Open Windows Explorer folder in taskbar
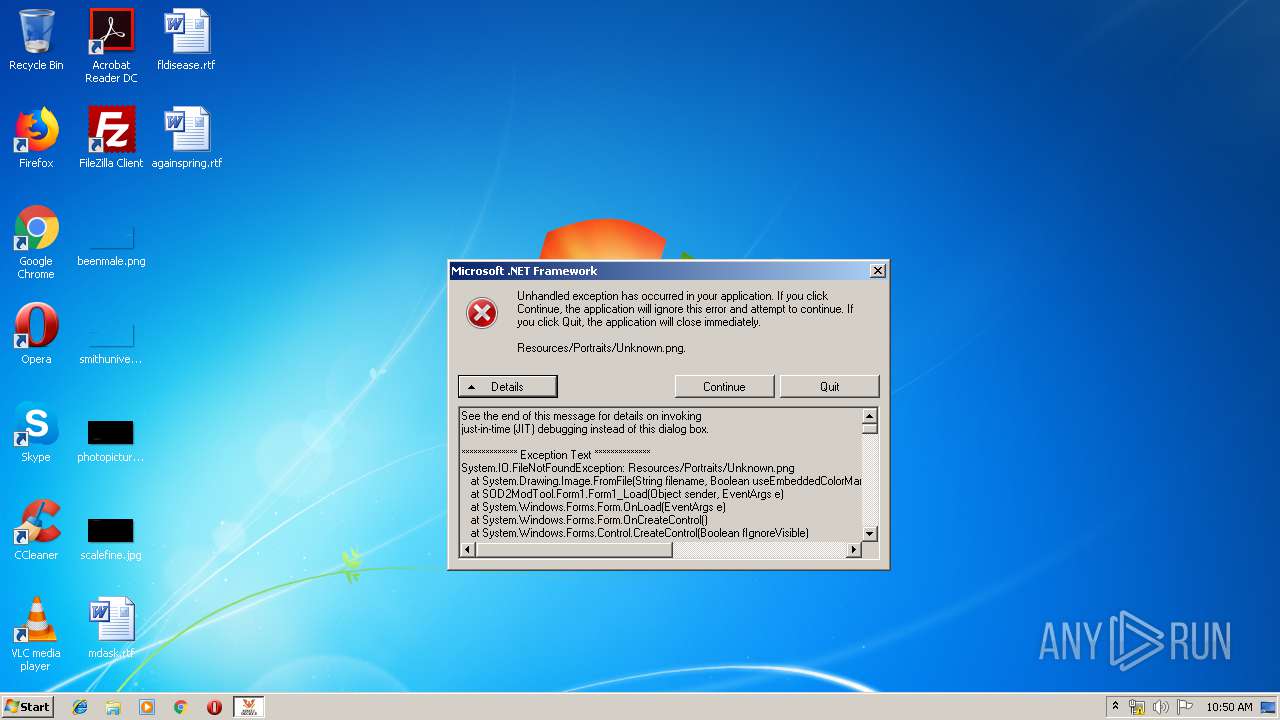Screen dimensions: 1280x720 (113, 707)
